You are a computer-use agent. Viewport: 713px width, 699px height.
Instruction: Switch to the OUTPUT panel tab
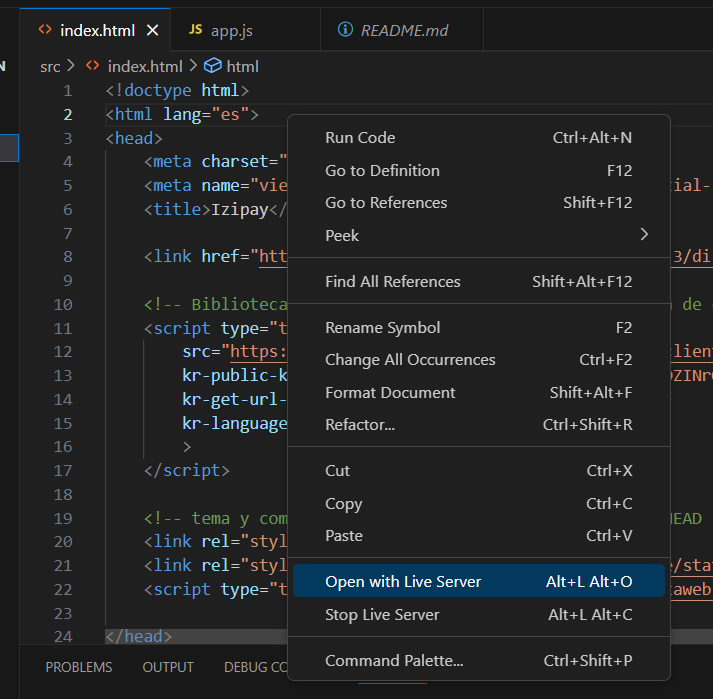click(x=168, y=667)
